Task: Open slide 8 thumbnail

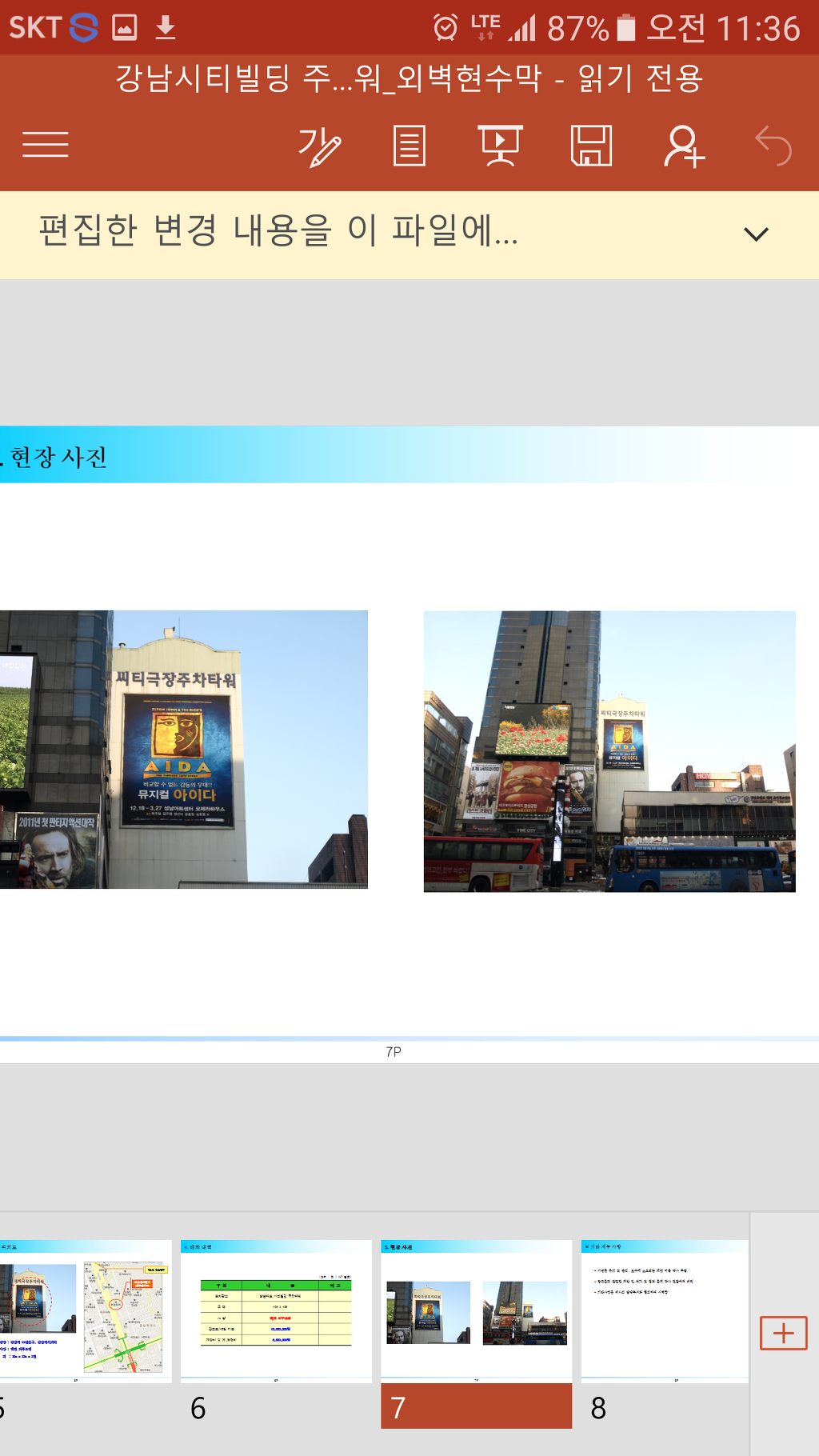Action: (665, 1310)
